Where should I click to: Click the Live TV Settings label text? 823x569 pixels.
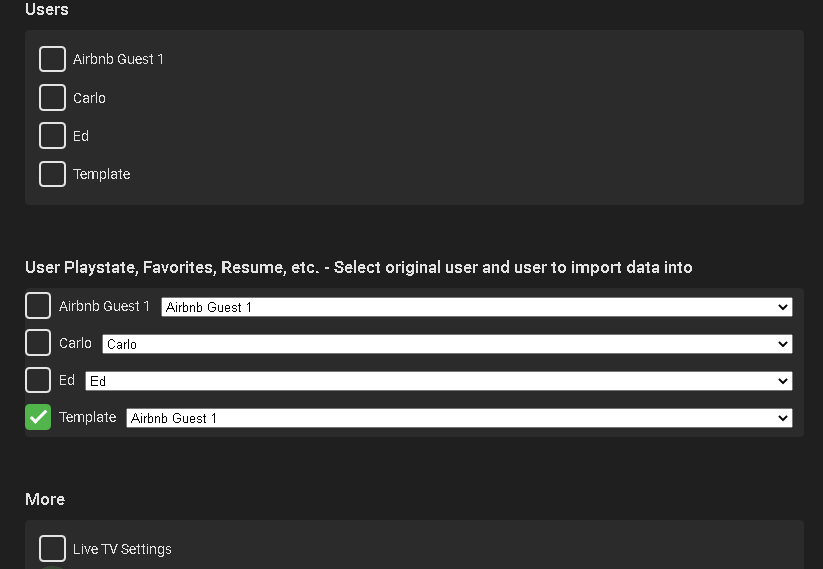122,549
